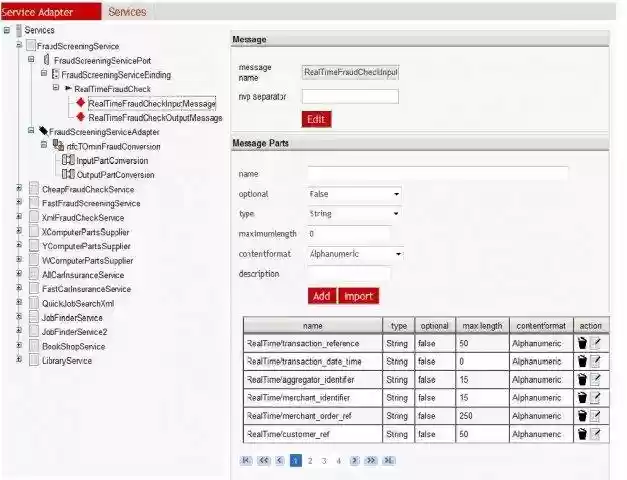
Task: Click the max length column header
Action: [x=482, y=326]
